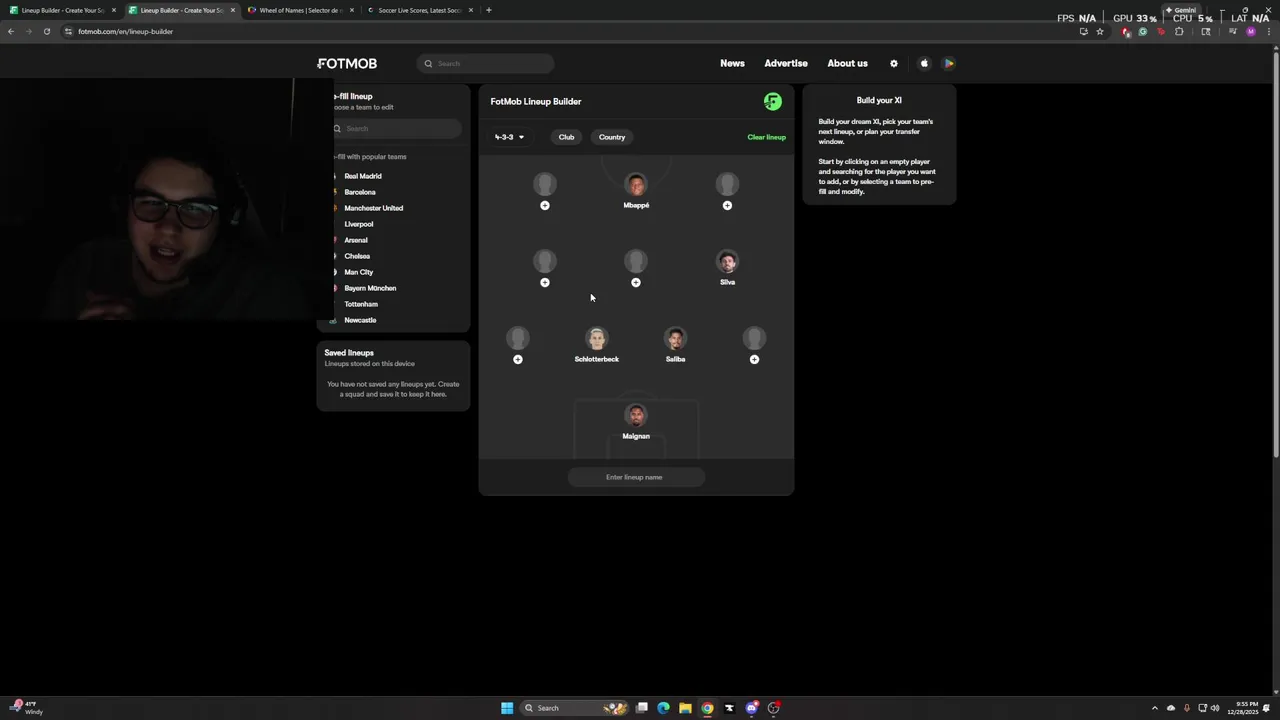Reload the FotMob page
This screenshot has width=1280, height=720.
click(x=46, y=31)
